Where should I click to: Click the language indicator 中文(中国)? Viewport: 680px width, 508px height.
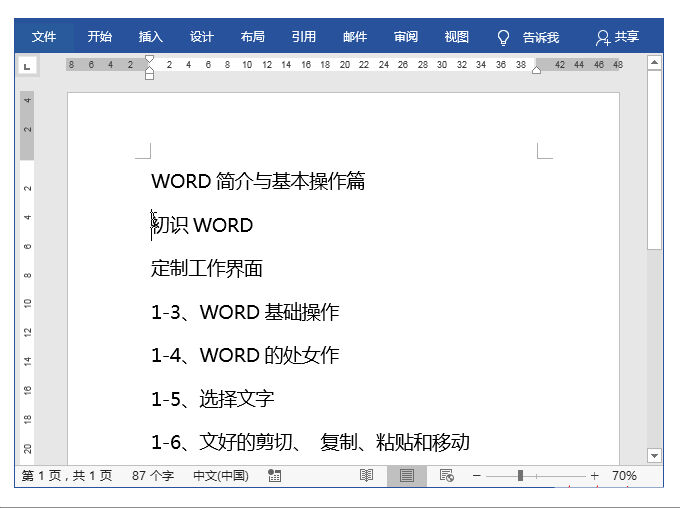[221, 476]
